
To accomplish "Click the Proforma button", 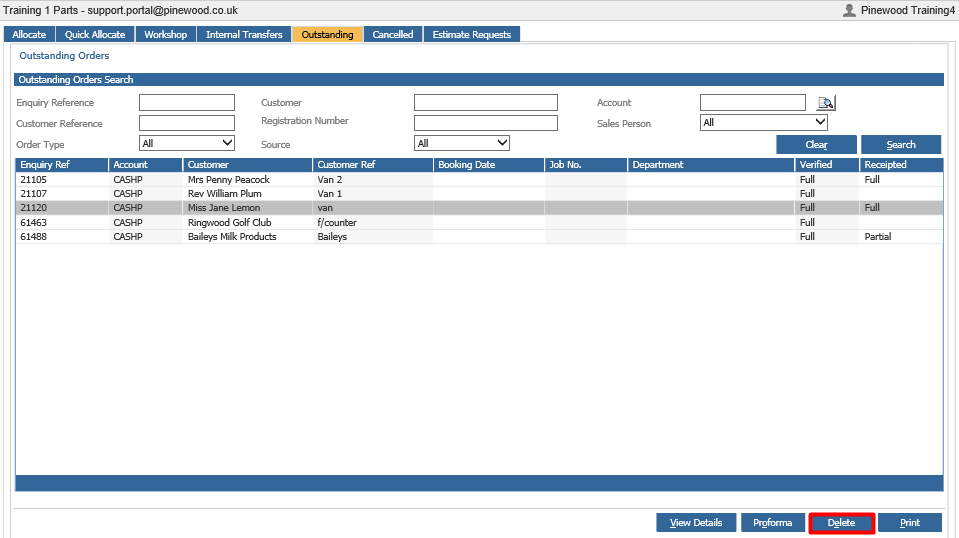I will [x=772, y=523].
